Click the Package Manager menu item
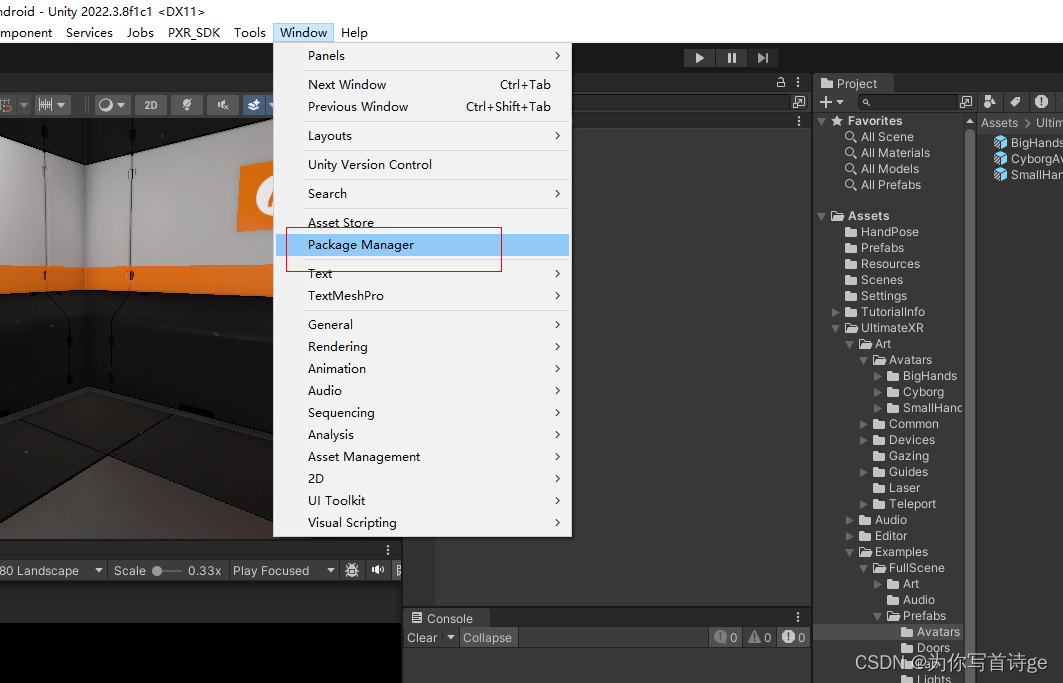Image resolution: width=1063 pixels, height=683 pixels. coord(422,245)
